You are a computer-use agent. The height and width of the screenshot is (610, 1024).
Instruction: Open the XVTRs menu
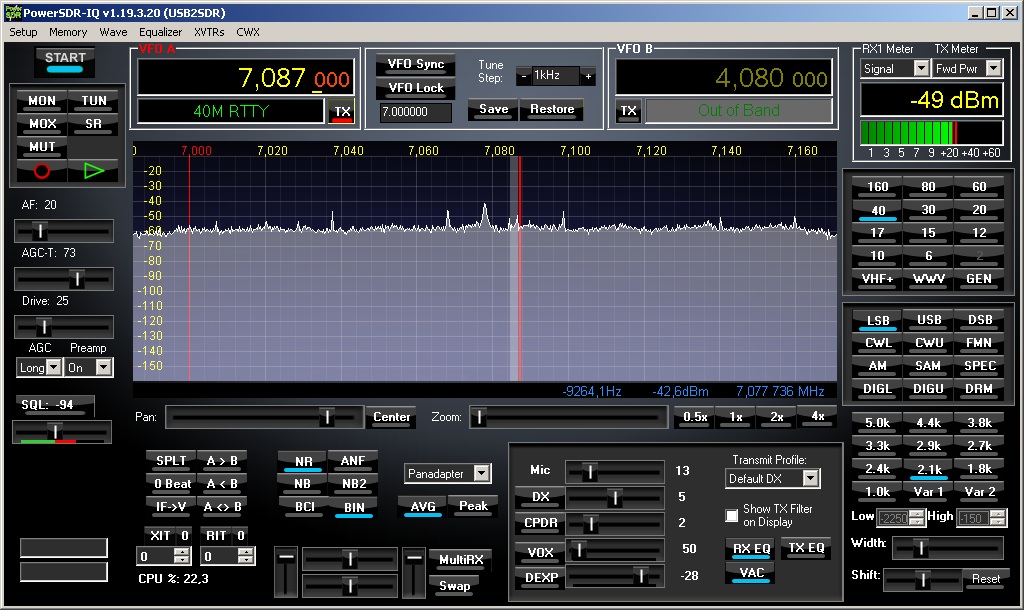click(x=209, y=32)
